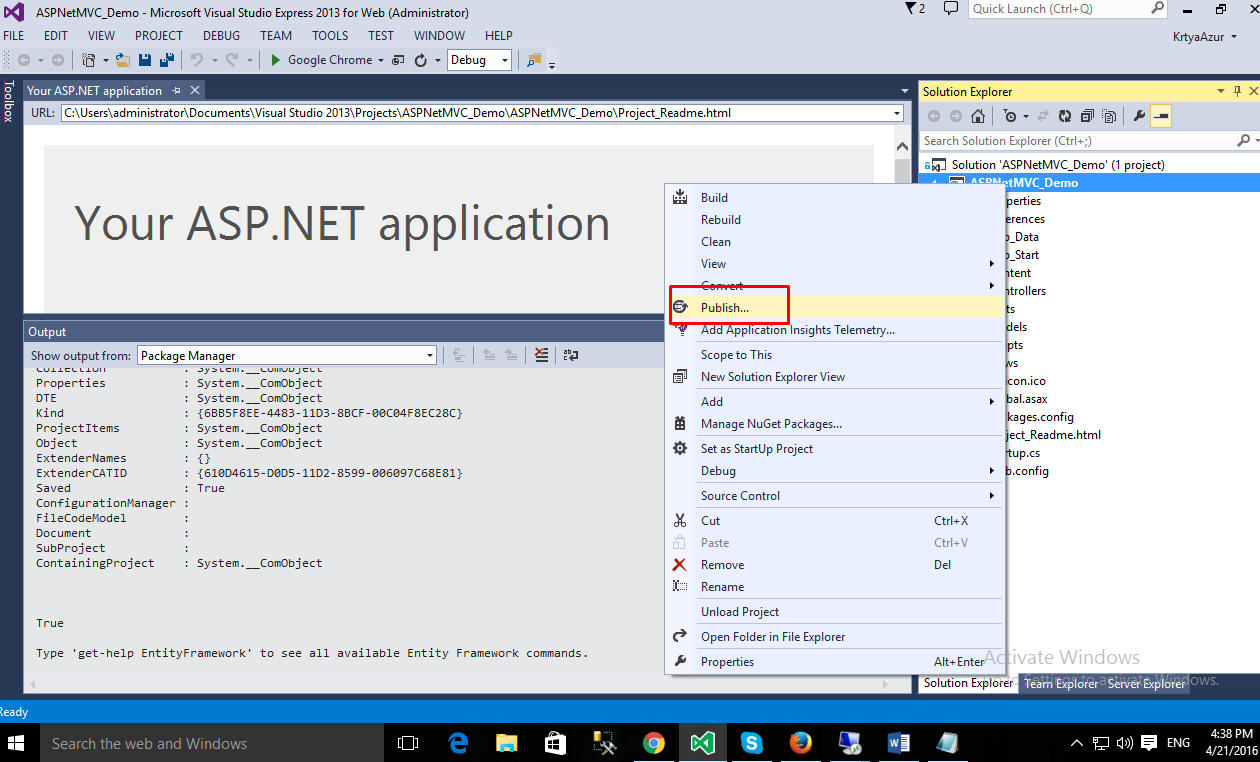Open Microsoft Word from the taskbar

point(898,743)
